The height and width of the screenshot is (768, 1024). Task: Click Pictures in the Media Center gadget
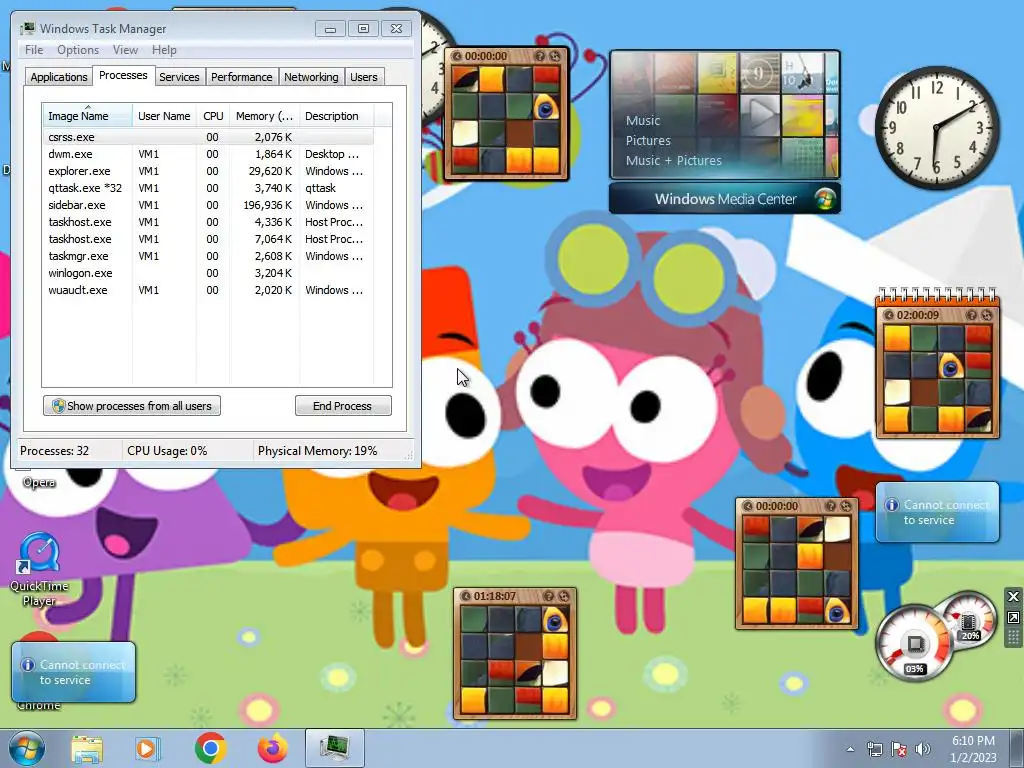click(x=648, y=140)
